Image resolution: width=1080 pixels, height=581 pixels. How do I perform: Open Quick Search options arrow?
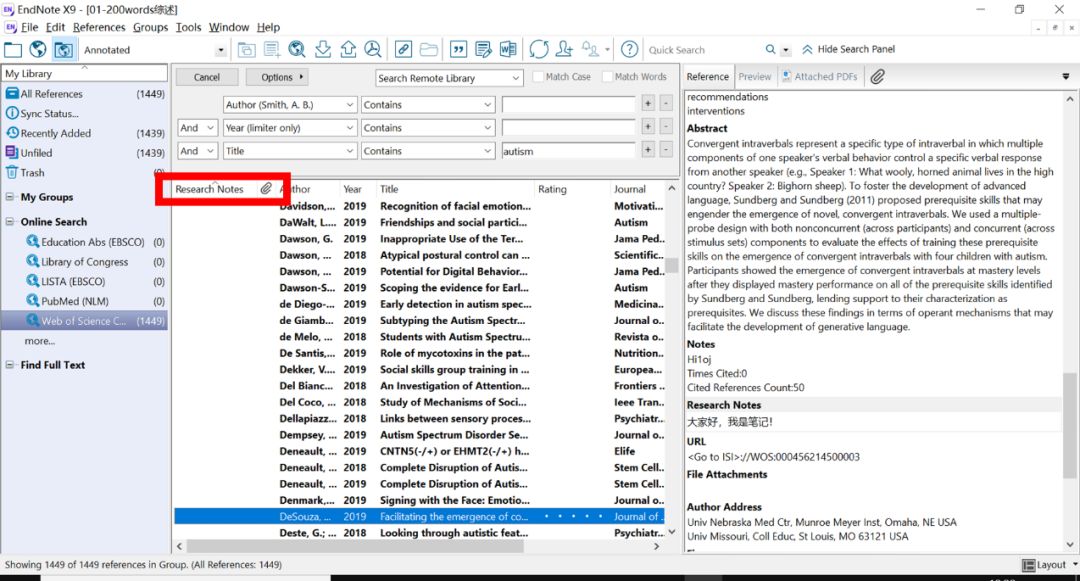click(x=785, y=50)
